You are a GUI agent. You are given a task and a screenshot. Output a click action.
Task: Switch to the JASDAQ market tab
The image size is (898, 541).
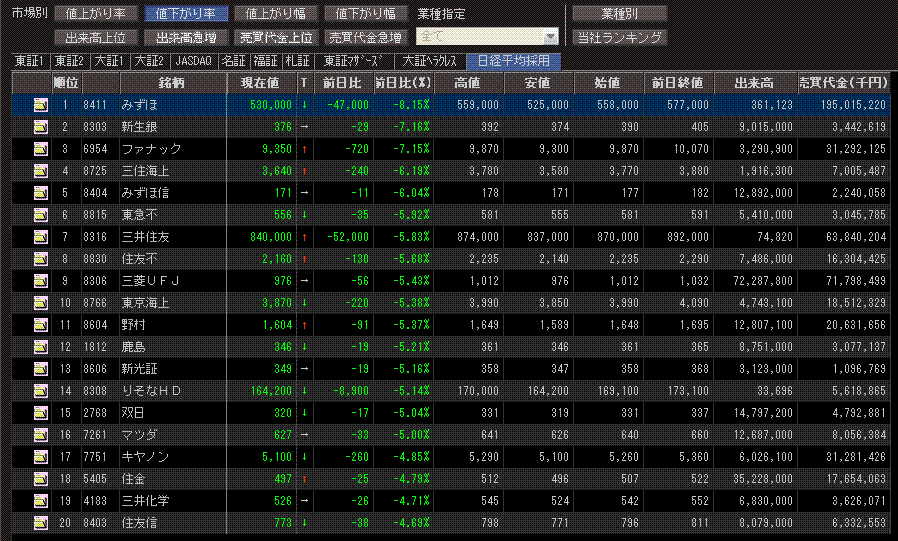click(x=194, y=61)
